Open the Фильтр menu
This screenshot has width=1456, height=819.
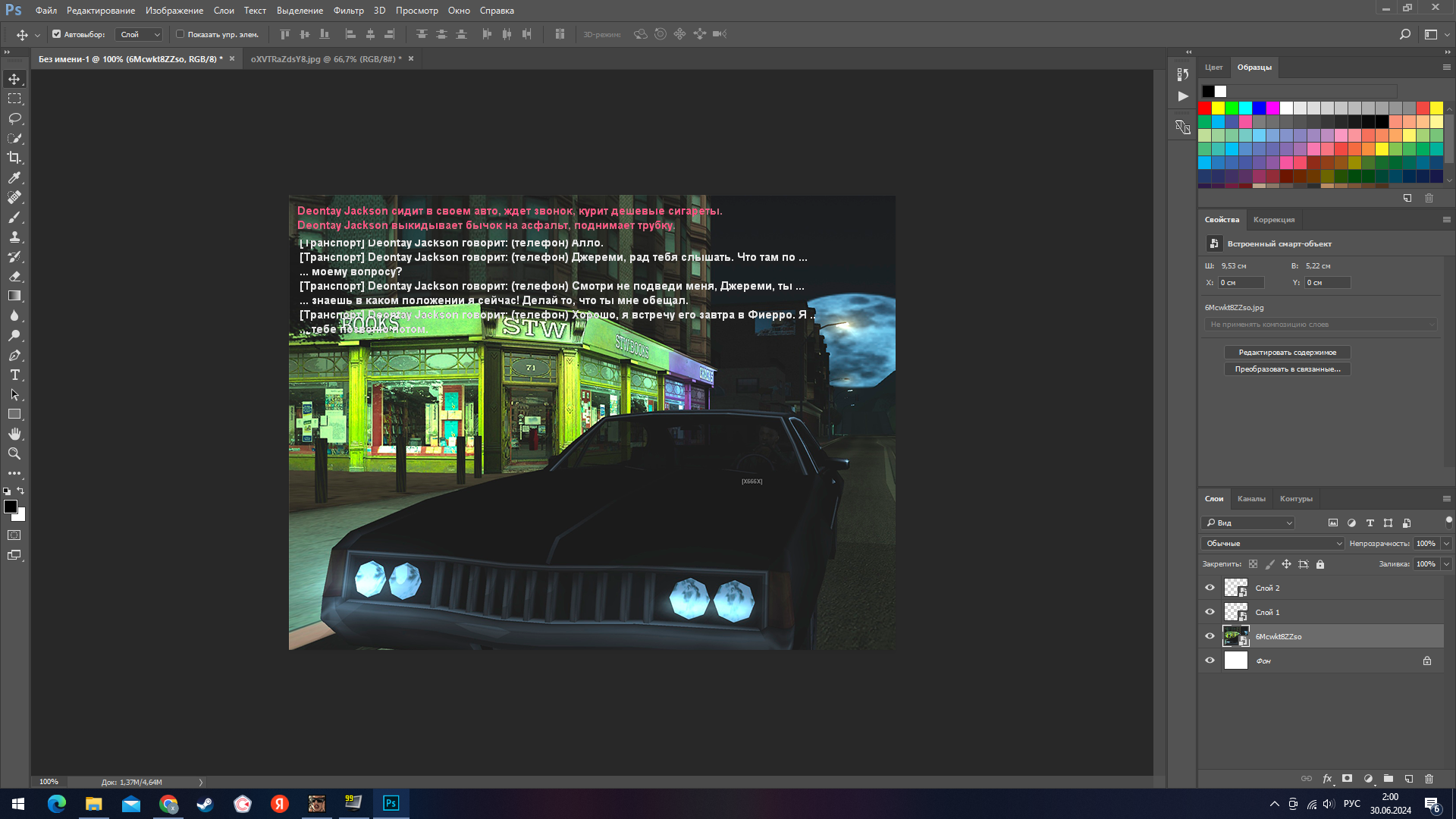coord(348,11)
